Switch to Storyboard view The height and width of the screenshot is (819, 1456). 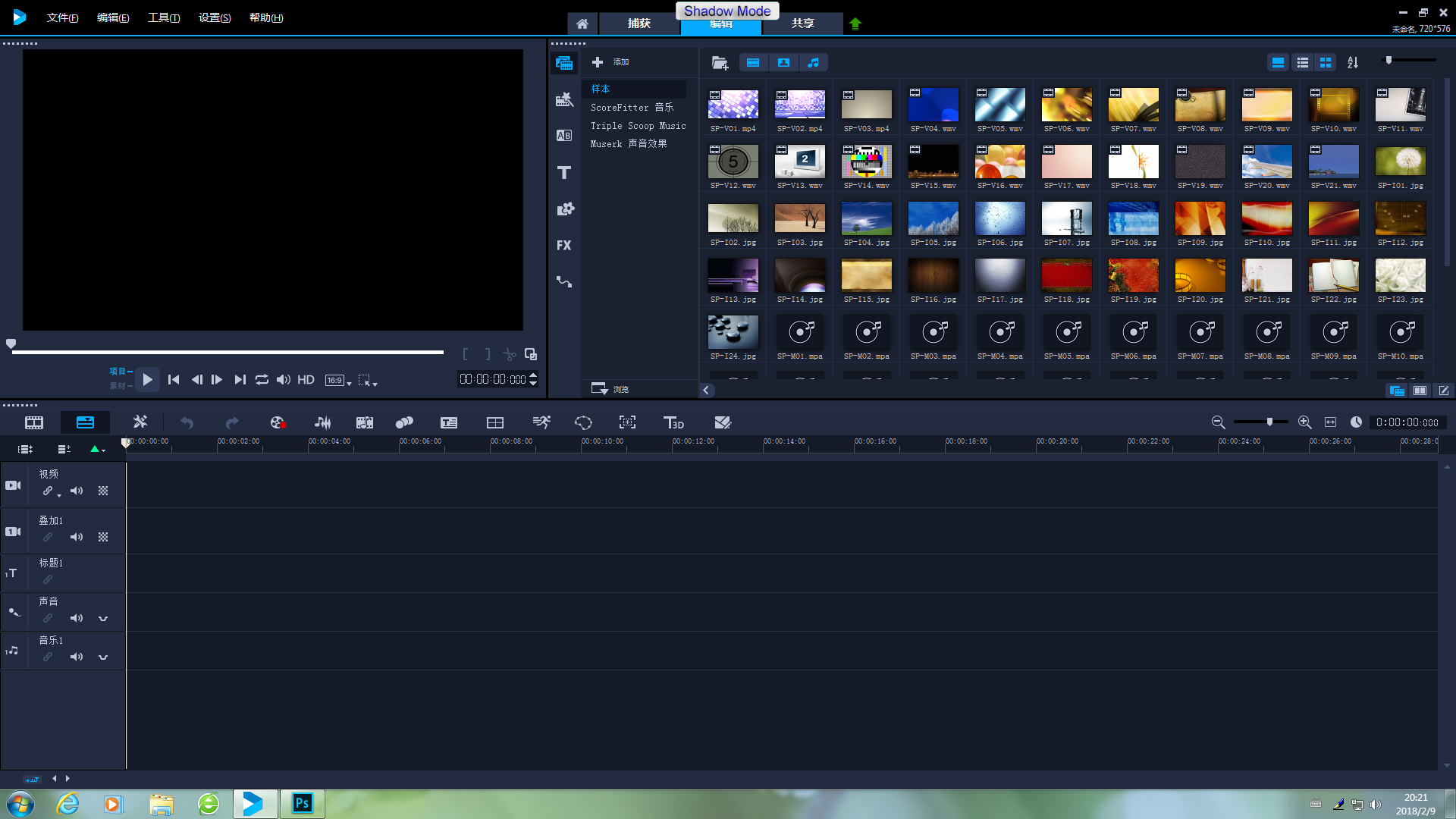[x=34, y=422]
